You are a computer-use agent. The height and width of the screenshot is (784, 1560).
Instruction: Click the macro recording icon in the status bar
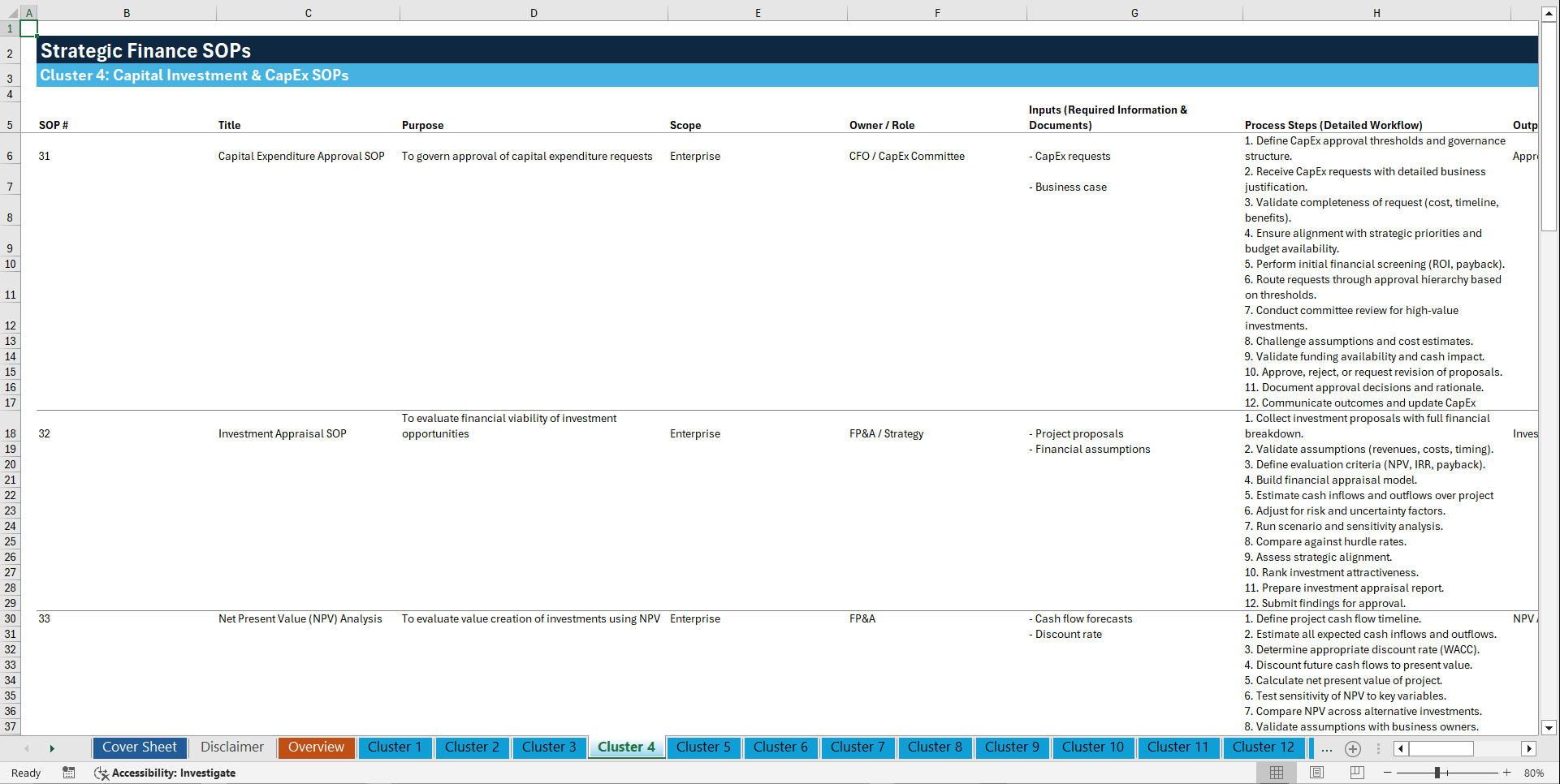[x=69, y=773]
